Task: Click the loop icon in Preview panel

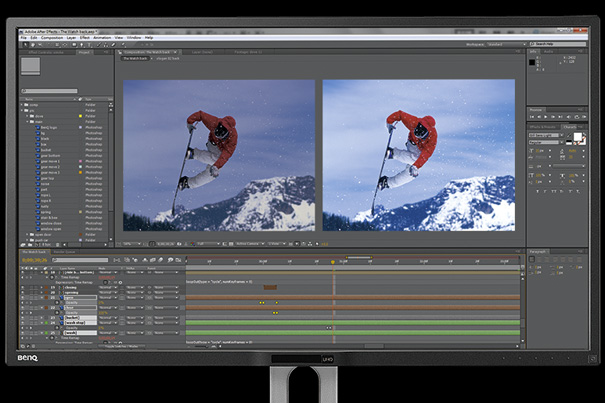Action: (577, 117)
